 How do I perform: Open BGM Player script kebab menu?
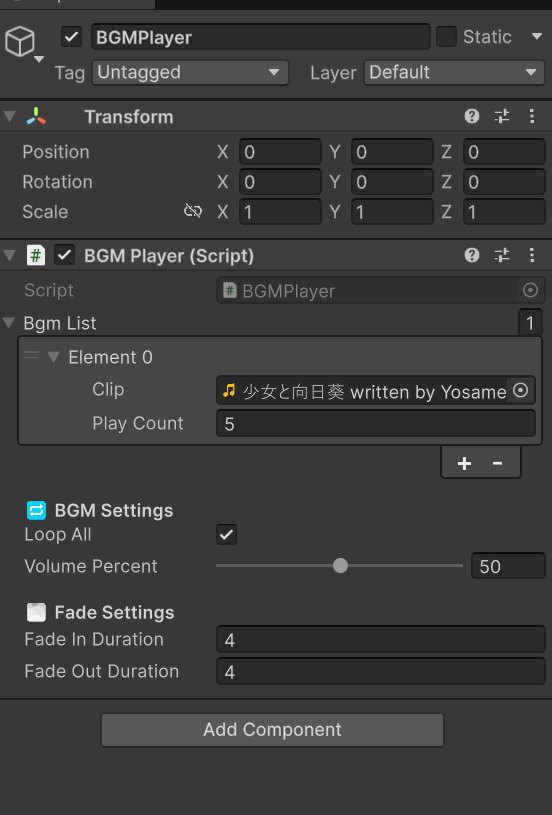point(532,255)
